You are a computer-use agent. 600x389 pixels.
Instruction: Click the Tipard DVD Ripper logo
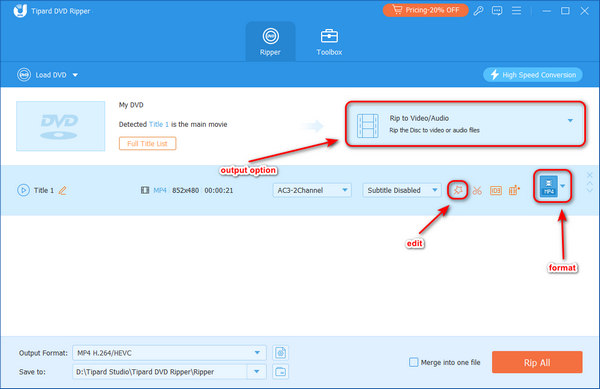click(20, 11)
